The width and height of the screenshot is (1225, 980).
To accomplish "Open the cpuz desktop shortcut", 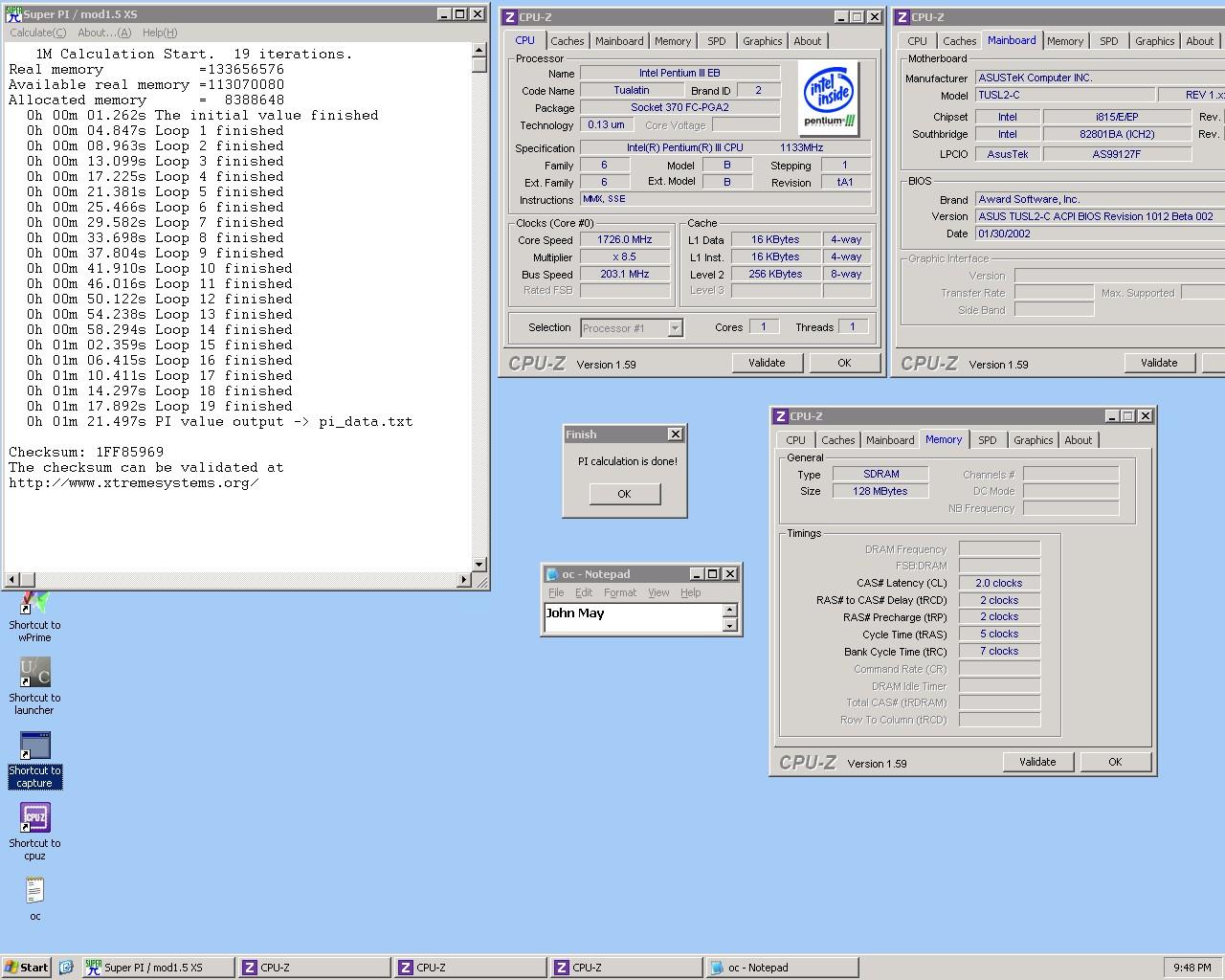I will [x=34, y=832].
